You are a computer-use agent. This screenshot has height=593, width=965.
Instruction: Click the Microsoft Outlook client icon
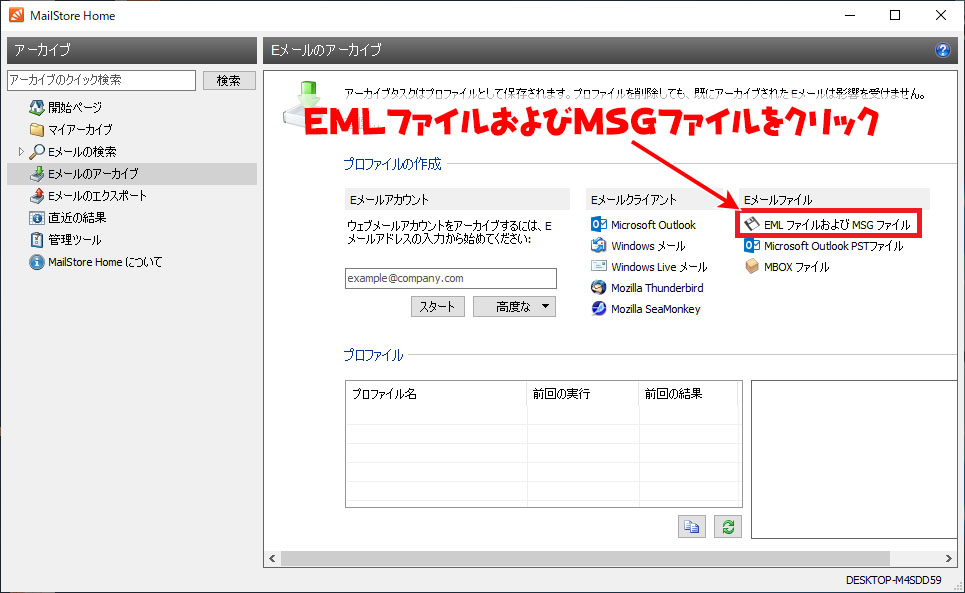pos(598,225)
